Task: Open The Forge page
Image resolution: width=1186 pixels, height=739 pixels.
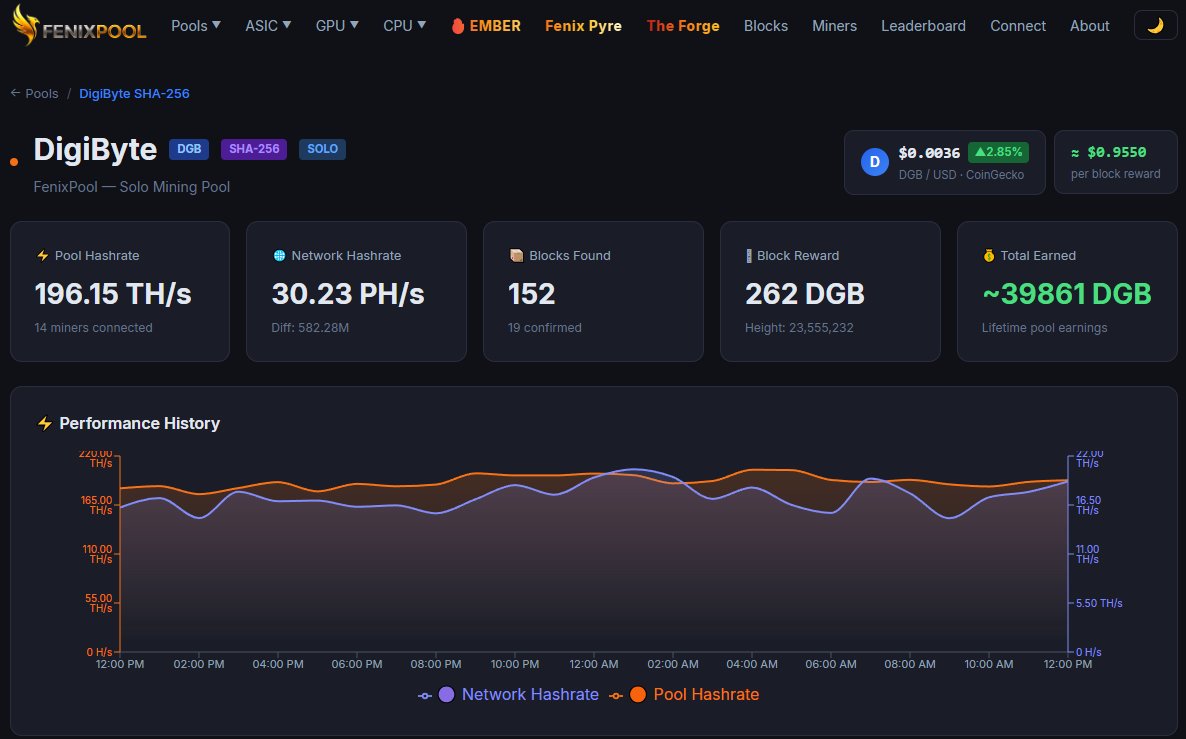Action: point(683,26)
